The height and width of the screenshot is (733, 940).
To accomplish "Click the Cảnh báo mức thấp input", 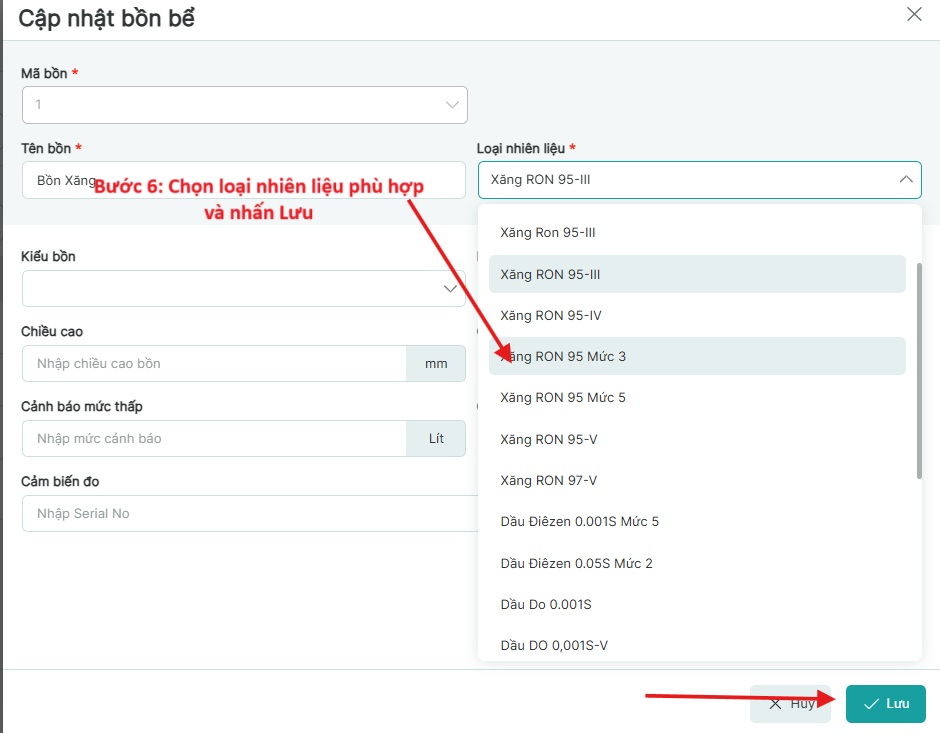I will coord(214,438).
